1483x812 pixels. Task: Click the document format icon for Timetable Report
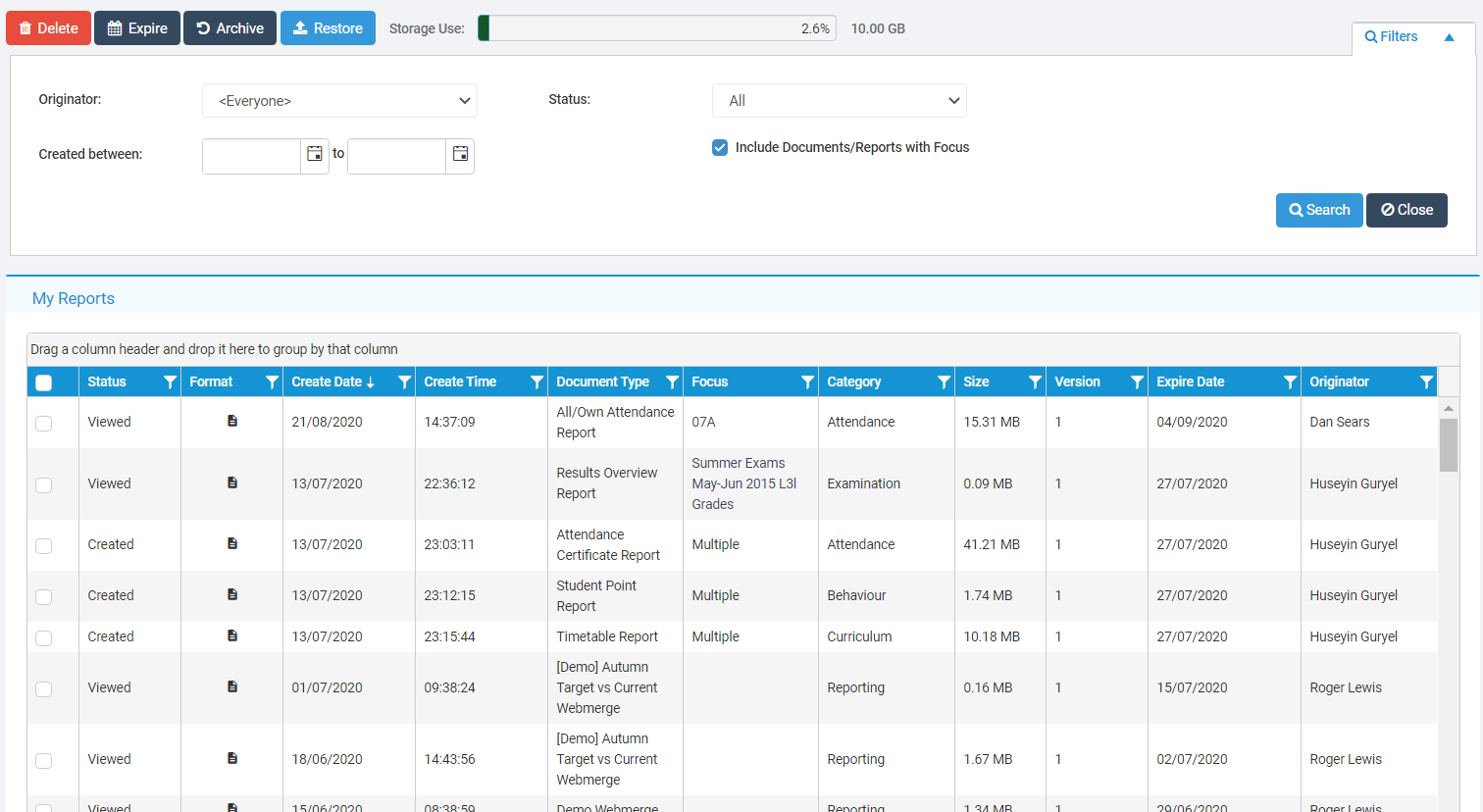(231, 637)
